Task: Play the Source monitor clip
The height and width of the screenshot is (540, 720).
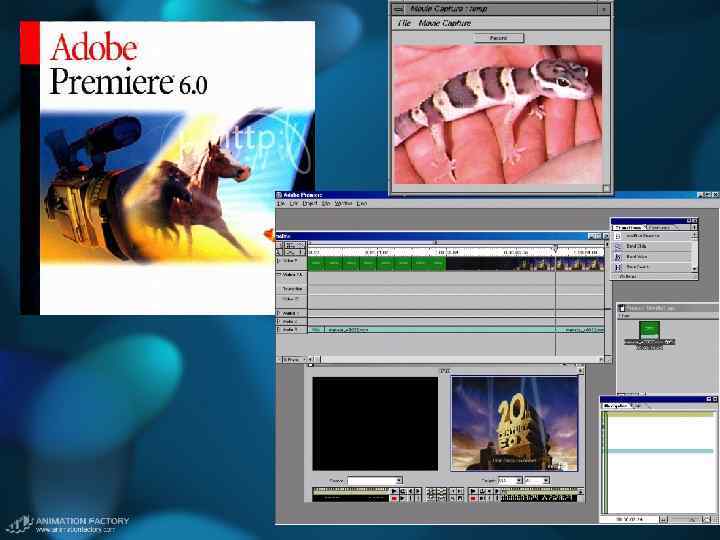Action: point(394,491)
